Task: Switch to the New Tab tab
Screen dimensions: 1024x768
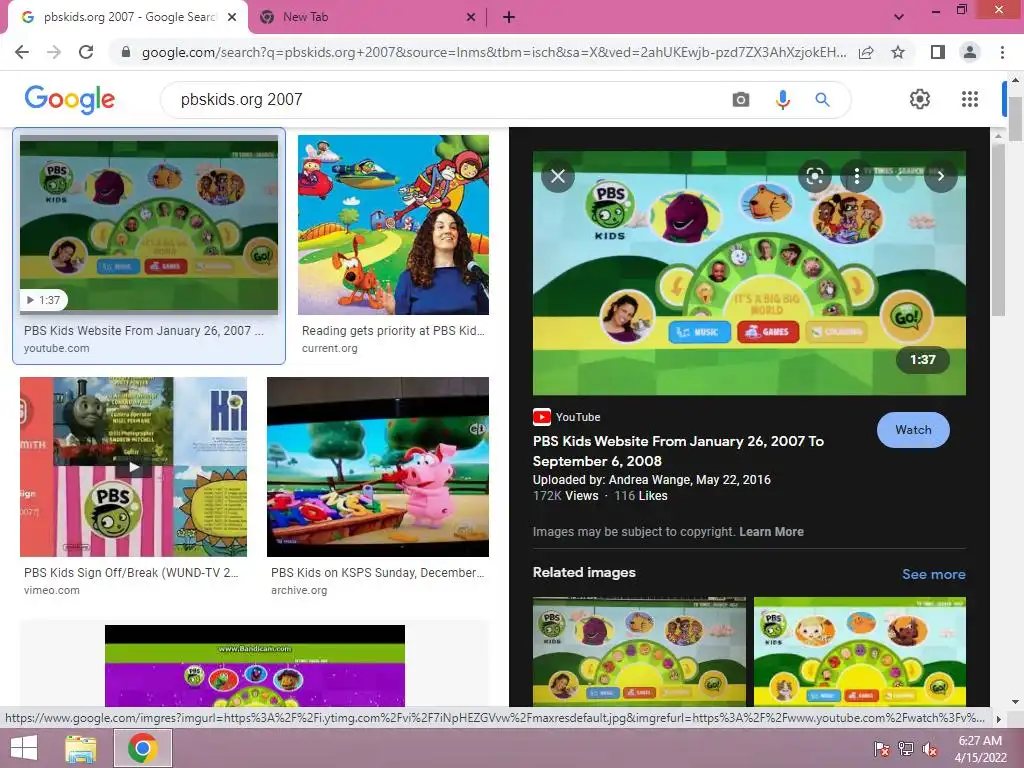Action: tap(367, 18)
